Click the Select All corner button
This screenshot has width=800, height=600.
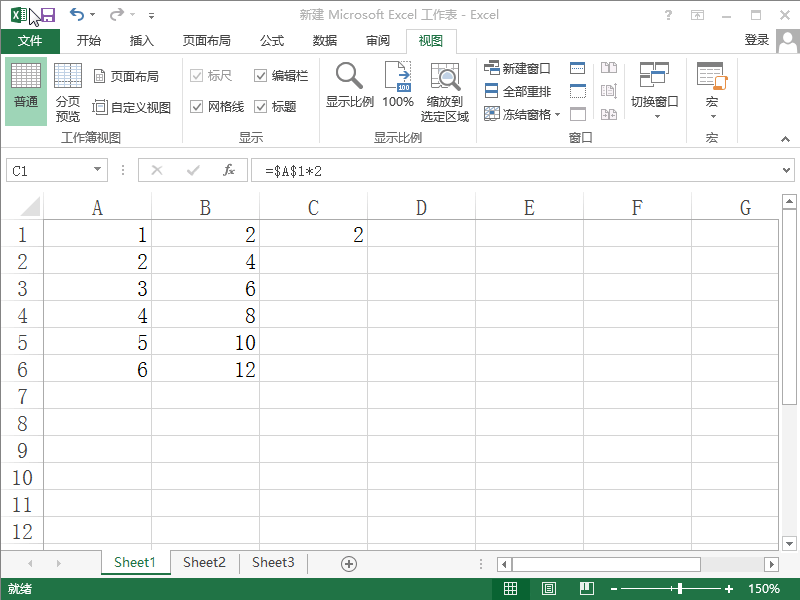pyautogui.click(x=29, y=206)
